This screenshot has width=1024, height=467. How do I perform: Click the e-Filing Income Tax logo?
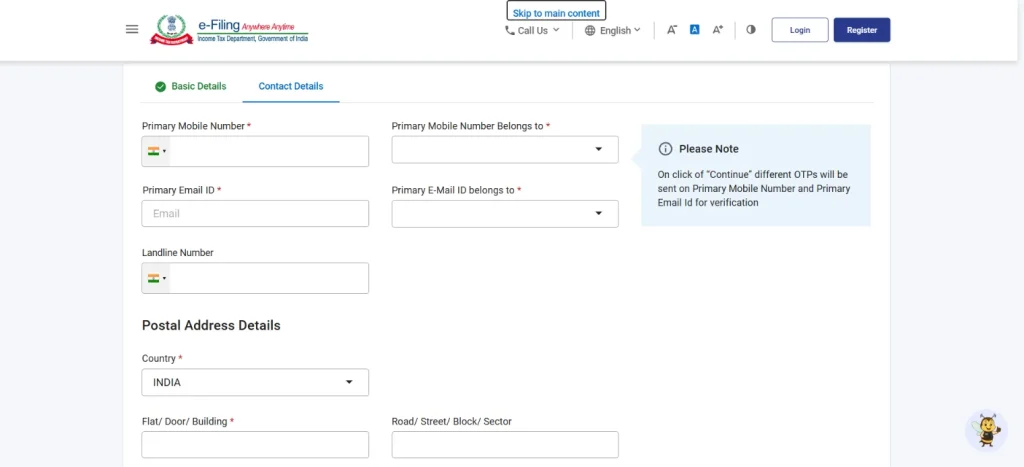pyautogui.click(x=229, y=30)
